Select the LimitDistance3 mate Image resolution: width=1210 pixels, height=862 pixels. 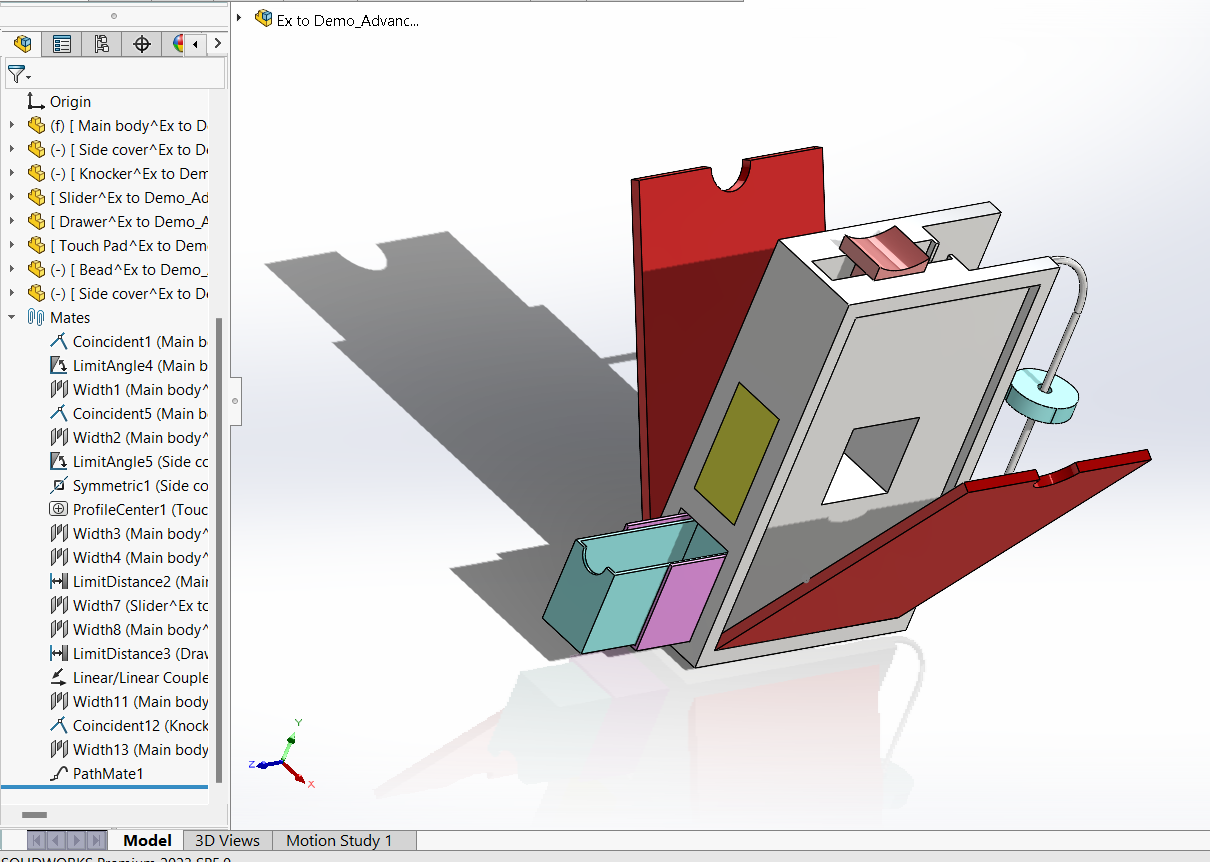pos(128,653)
